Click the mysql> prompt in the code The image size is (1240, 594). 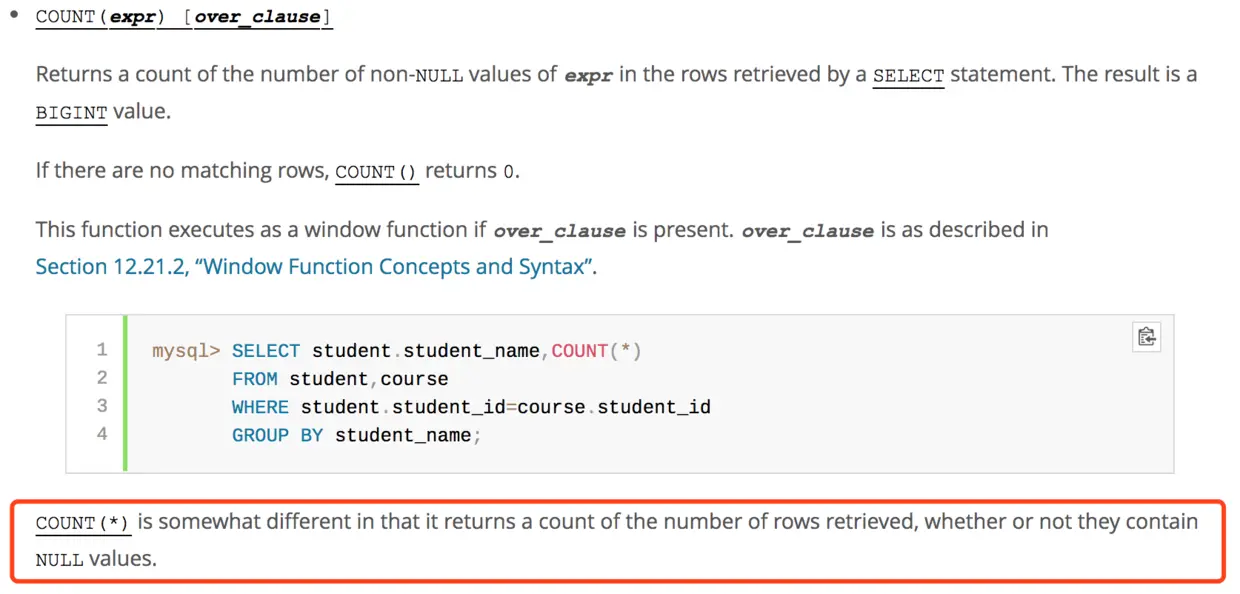pos(185,351)
